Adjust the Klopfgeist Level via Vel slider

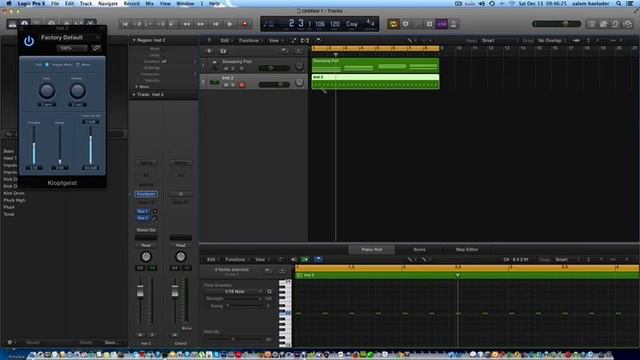coord(91,145)
